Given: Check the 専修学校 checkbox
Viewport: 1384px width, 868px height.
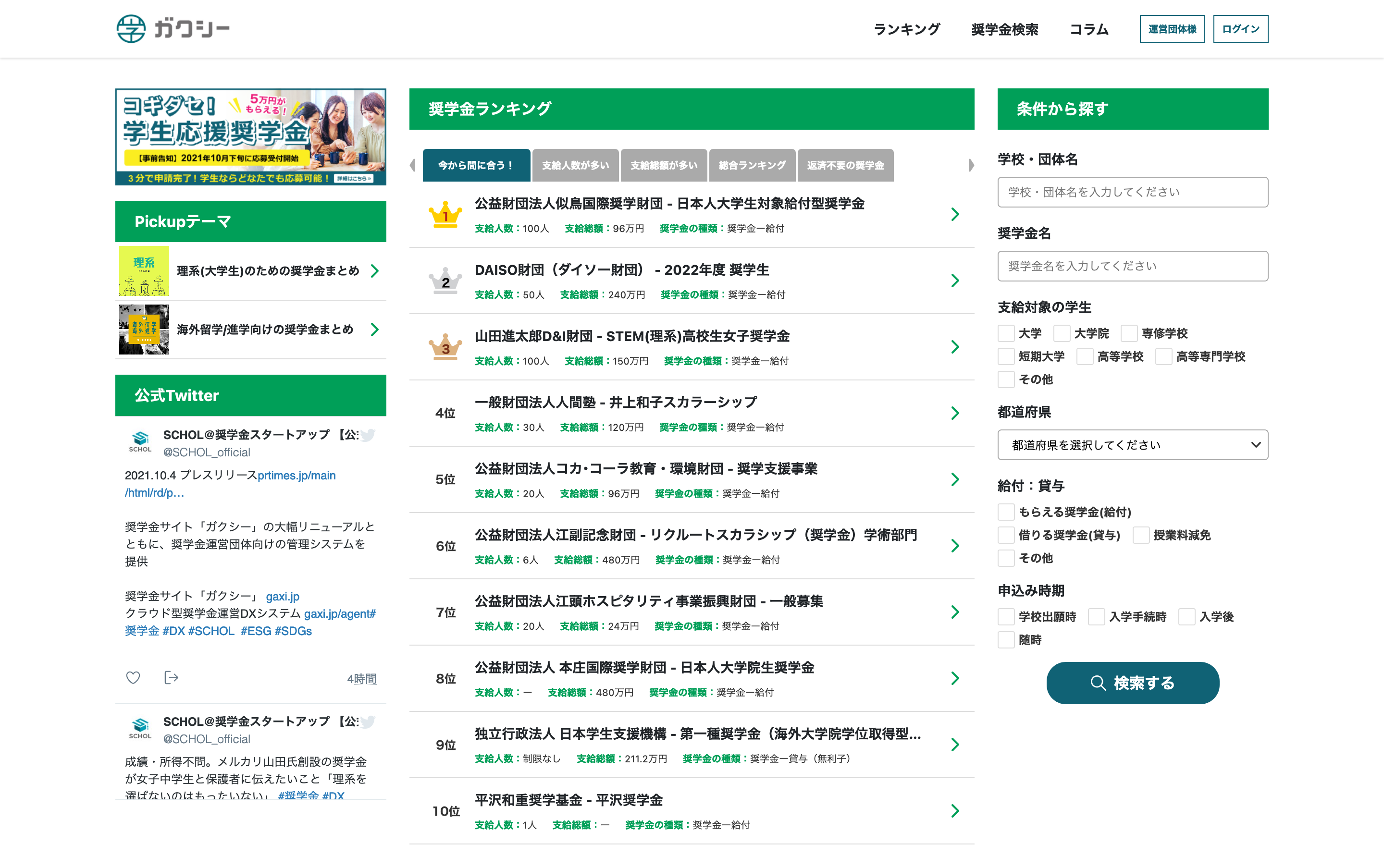Looking at the screenshot, I should click(1129, 333).
